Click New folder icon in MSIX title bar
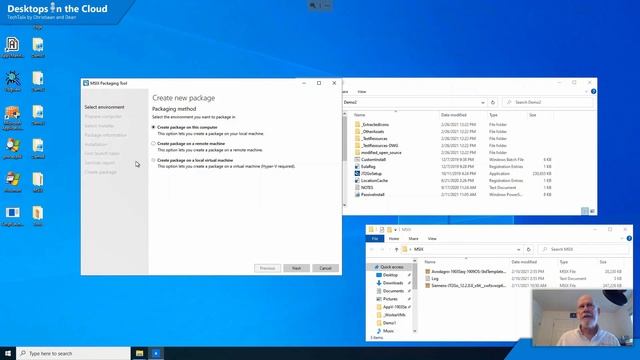The height and width of the screenshot is (360, 640). [389, 230]
